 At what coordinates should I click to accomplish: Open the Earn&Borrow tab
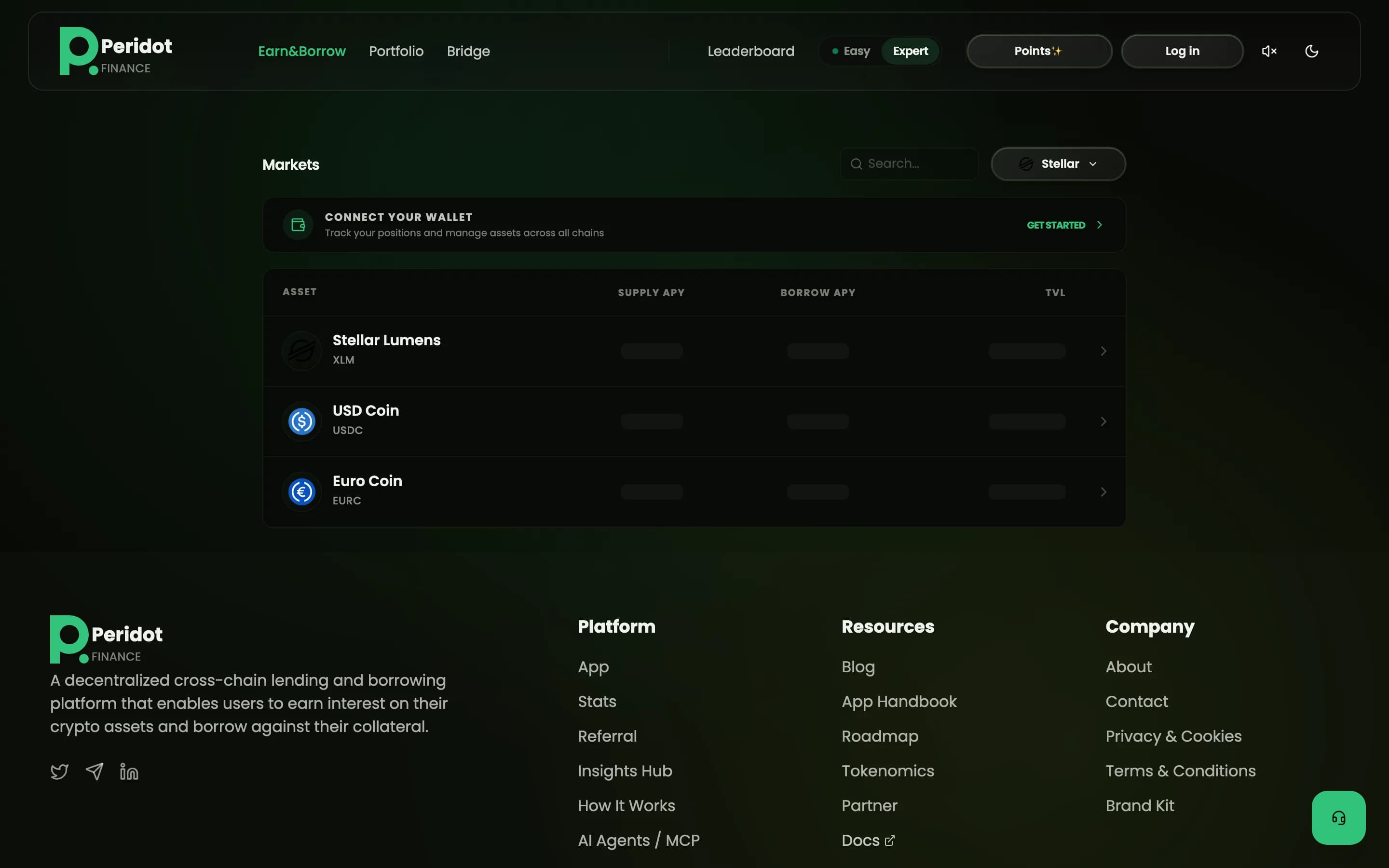coord(302,51)
